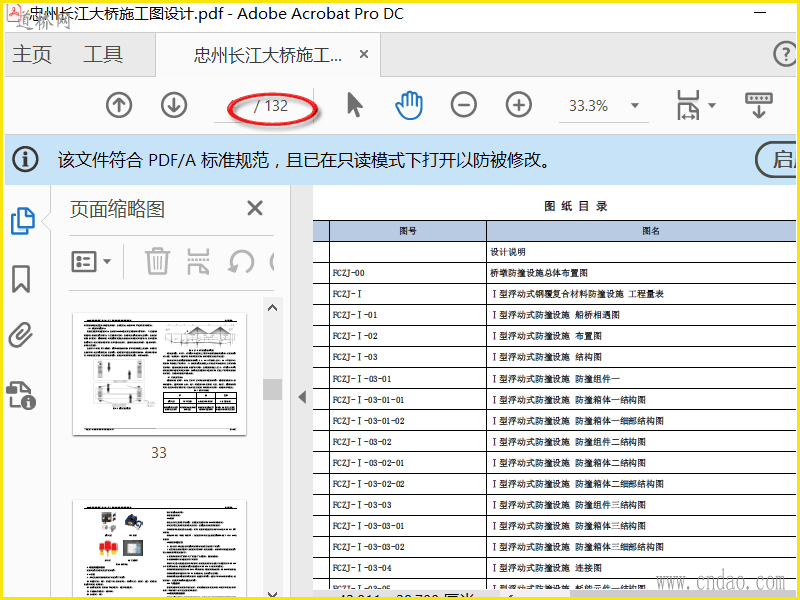Image resolution: width=800 pixels, height=600 pixels.
Task: Close the 页面缩略图 panel
Action: (x=255, y=208)
